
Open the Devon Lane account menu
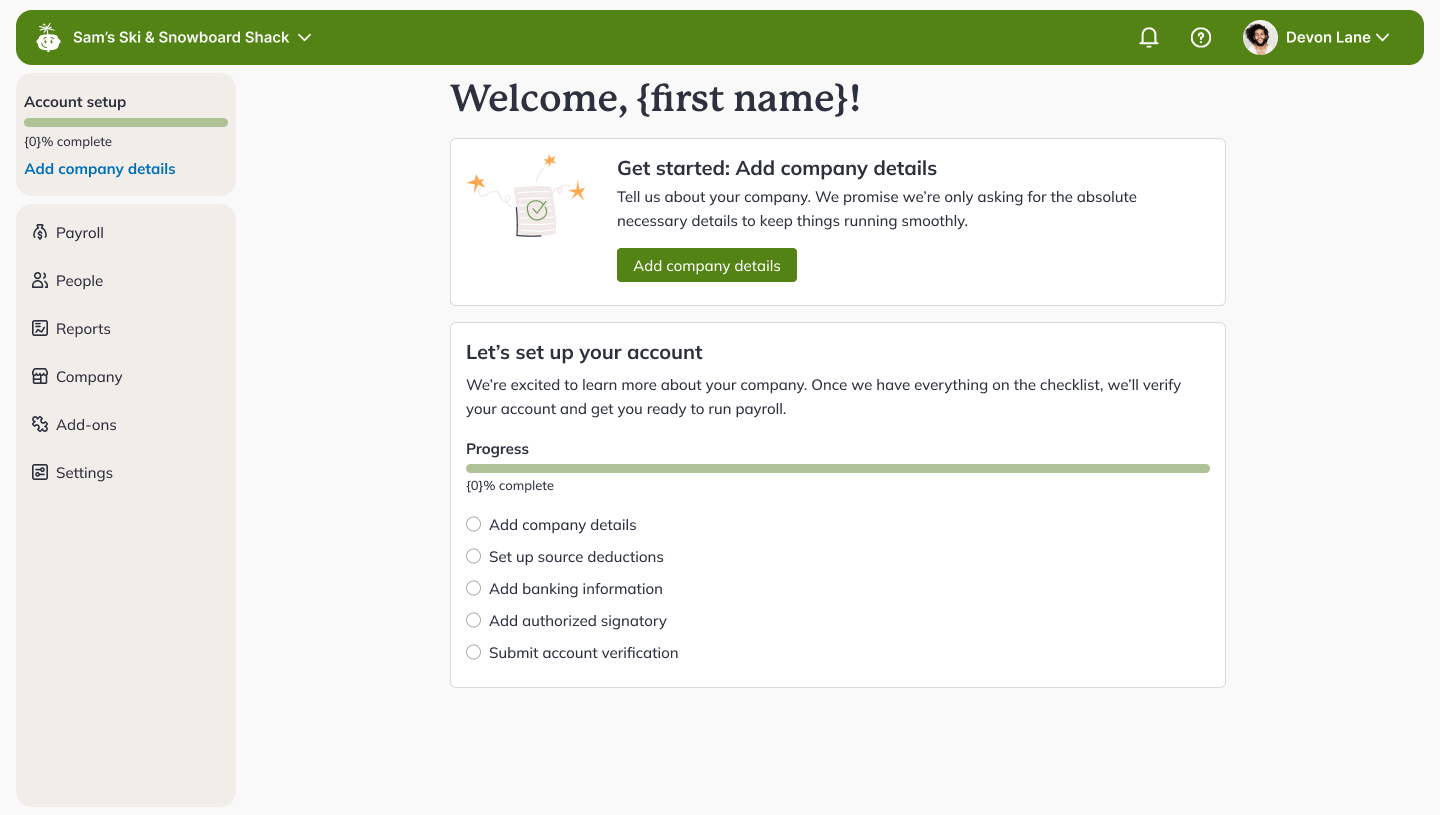click(1328, 37)
